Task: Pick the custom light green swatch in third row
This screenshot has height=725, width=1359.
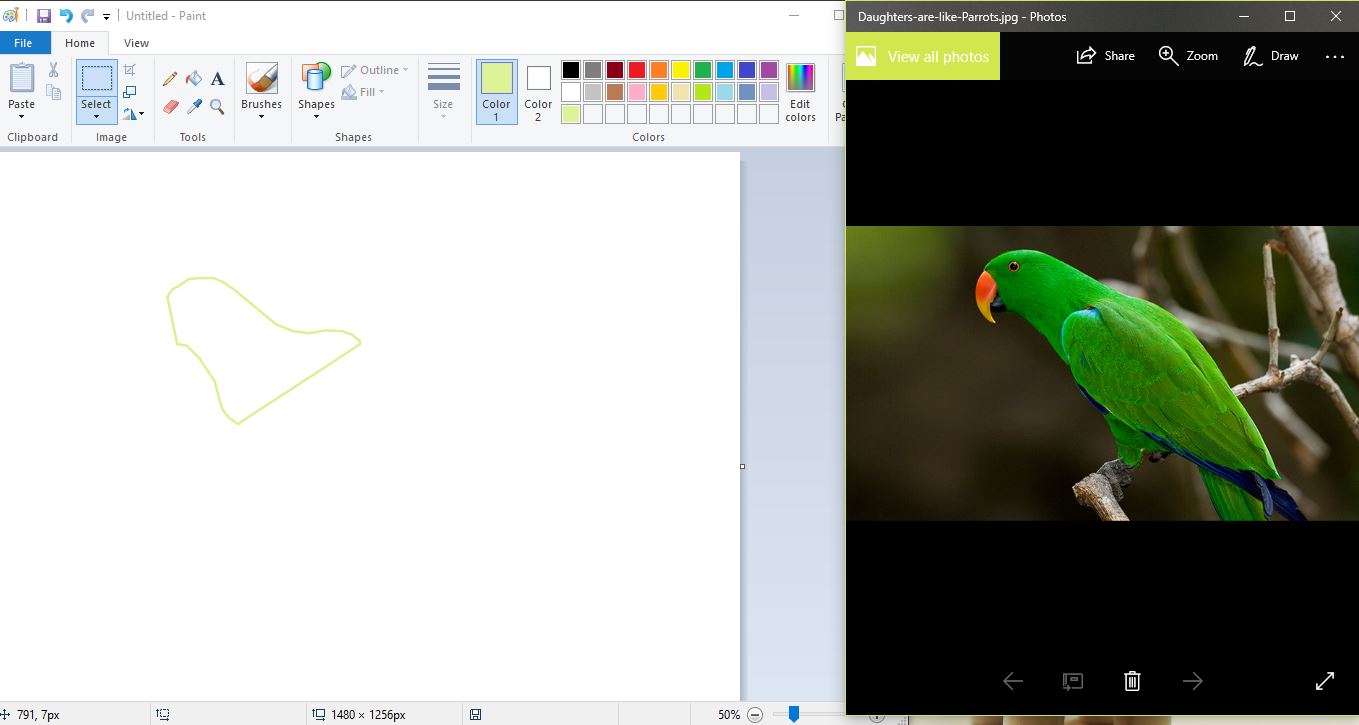Action: [571, 114]
